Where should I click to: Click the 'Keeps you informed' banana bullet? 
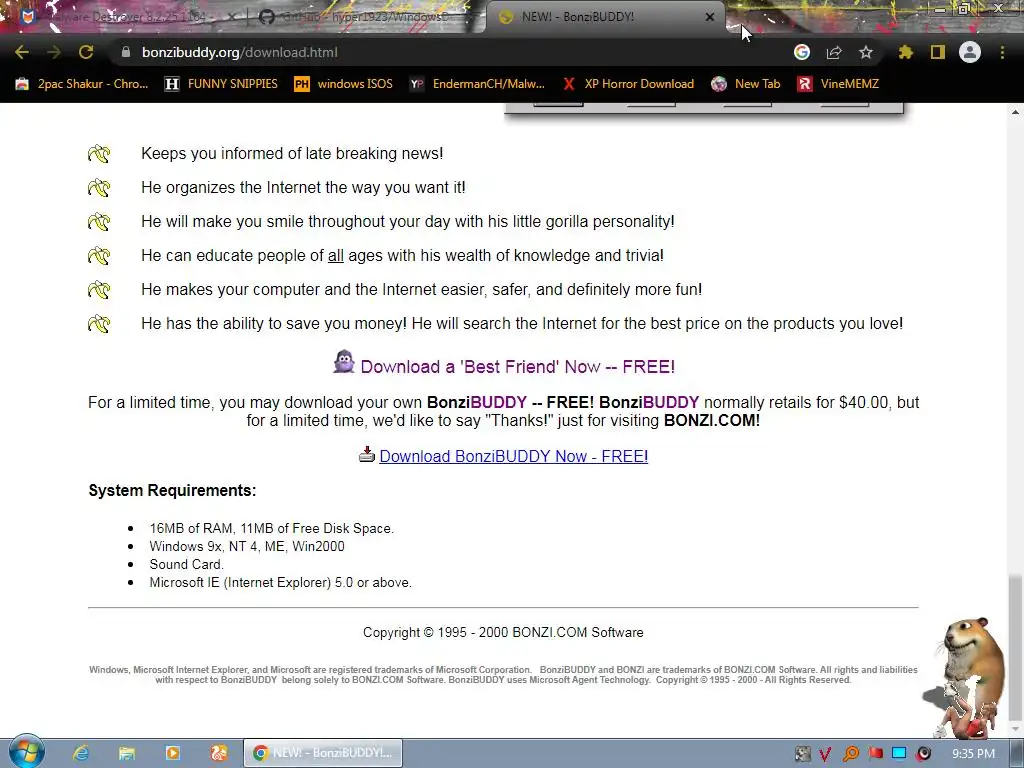tap(99, 153)
